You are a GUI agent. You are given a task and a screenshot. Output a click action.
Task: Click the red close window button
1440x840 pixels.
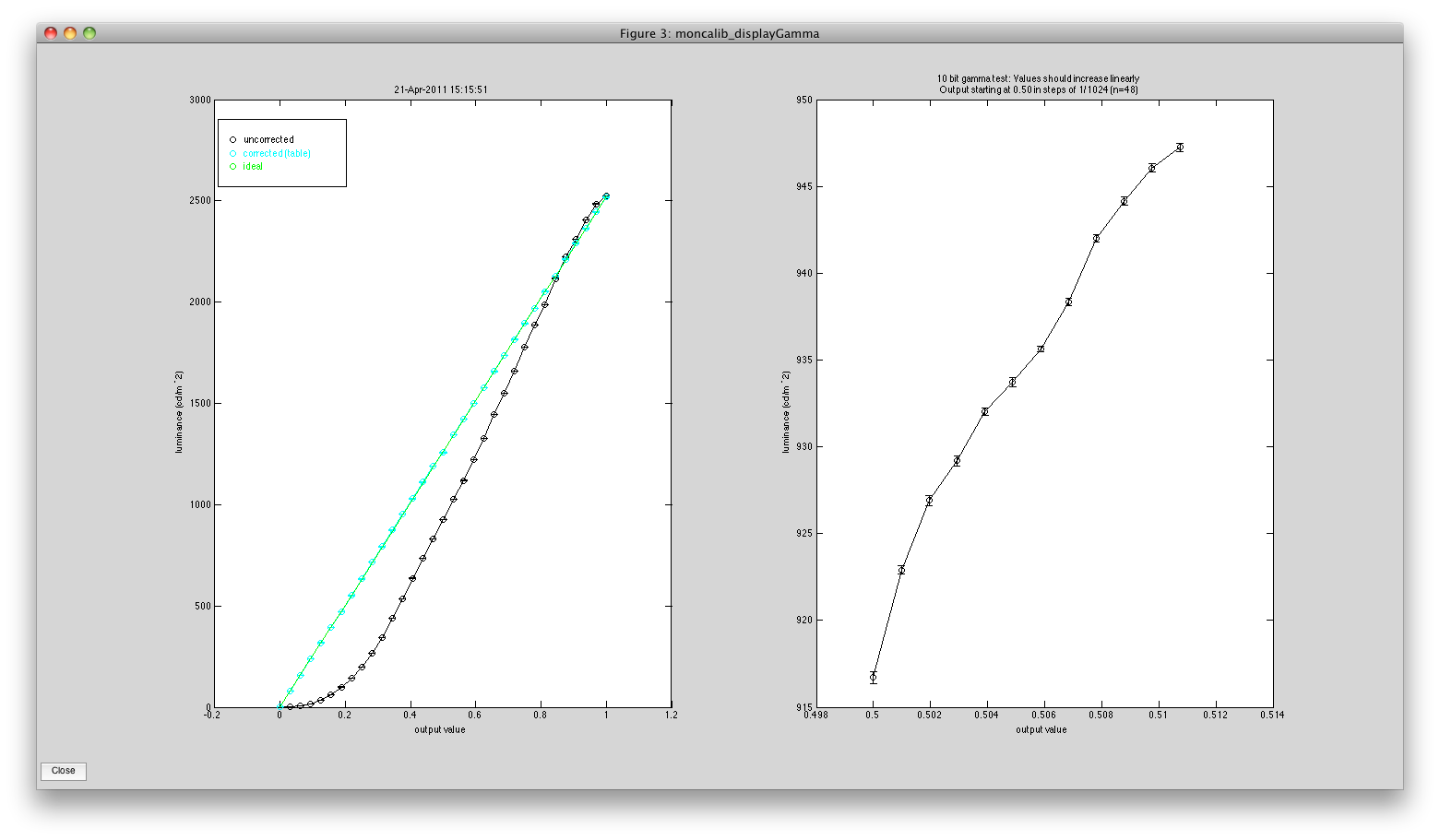coord(51,33)
